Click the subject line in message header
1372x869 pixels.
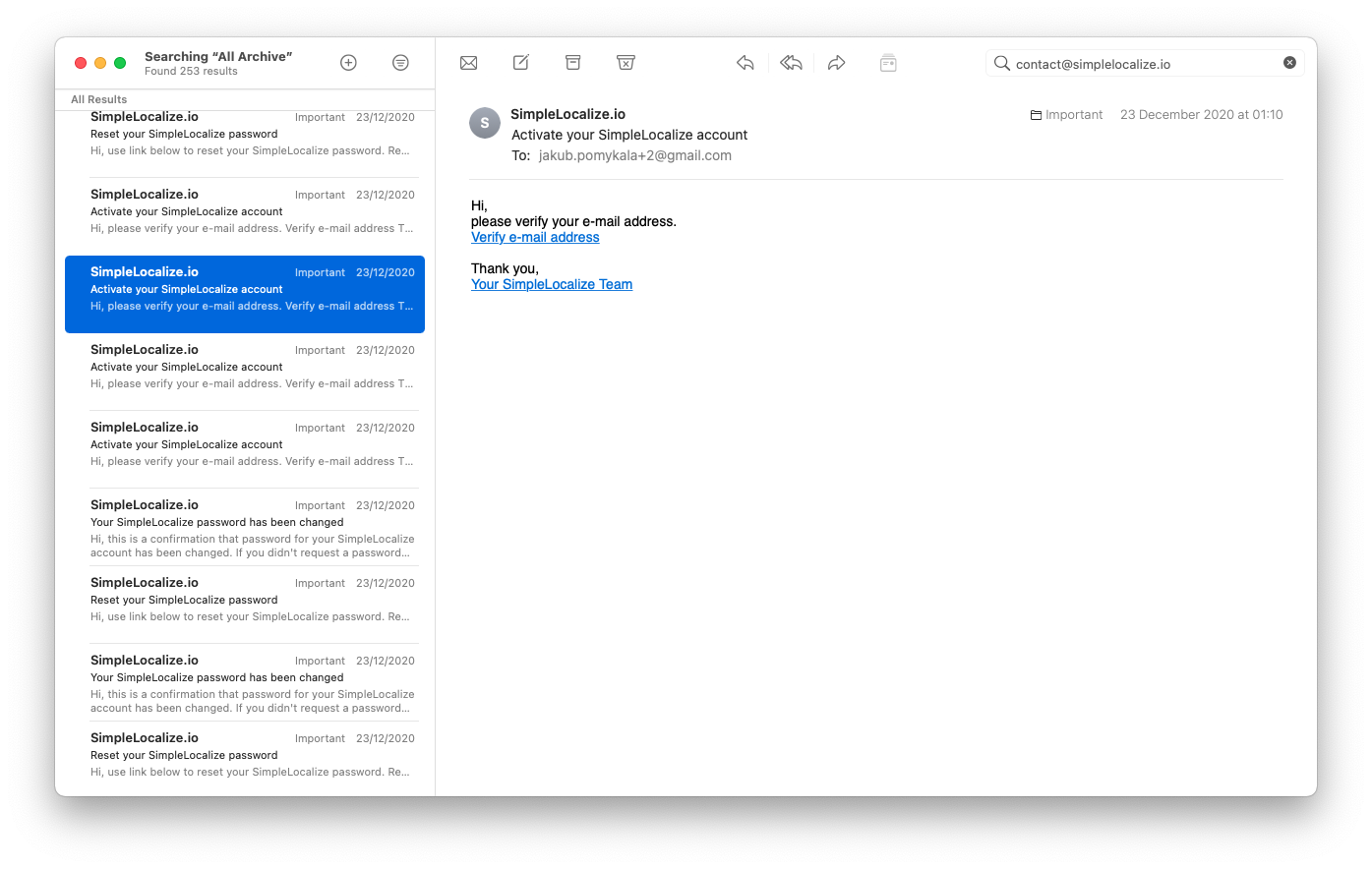[x=629, y=135]
